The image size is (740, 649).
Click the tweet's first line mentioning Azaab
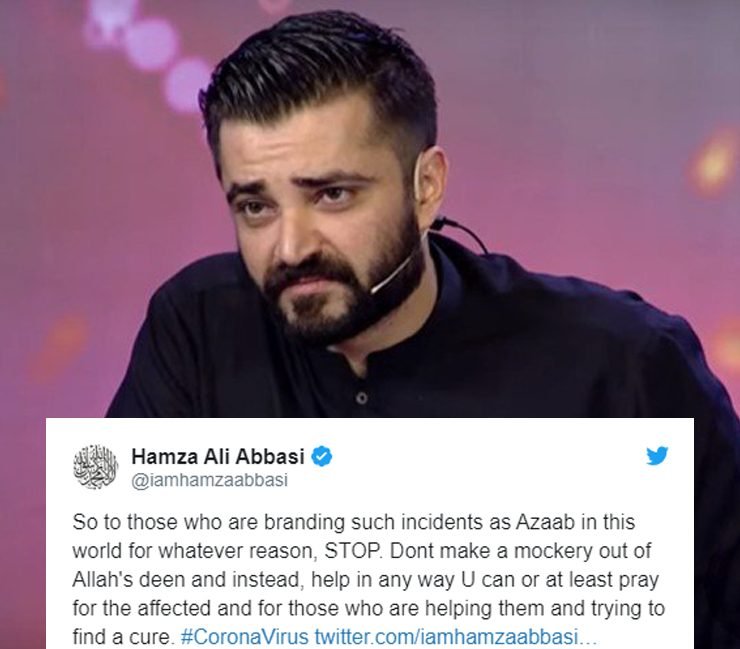(354, 523)
